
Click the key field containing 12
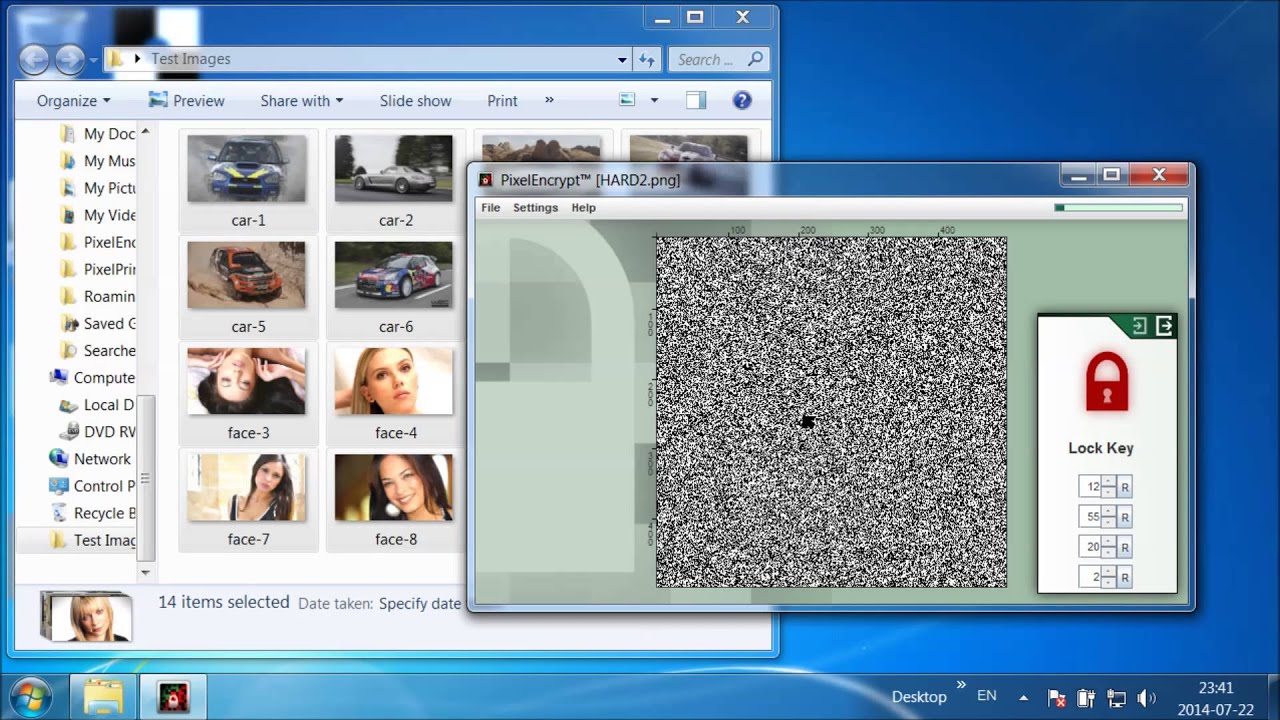(1090, 487)
